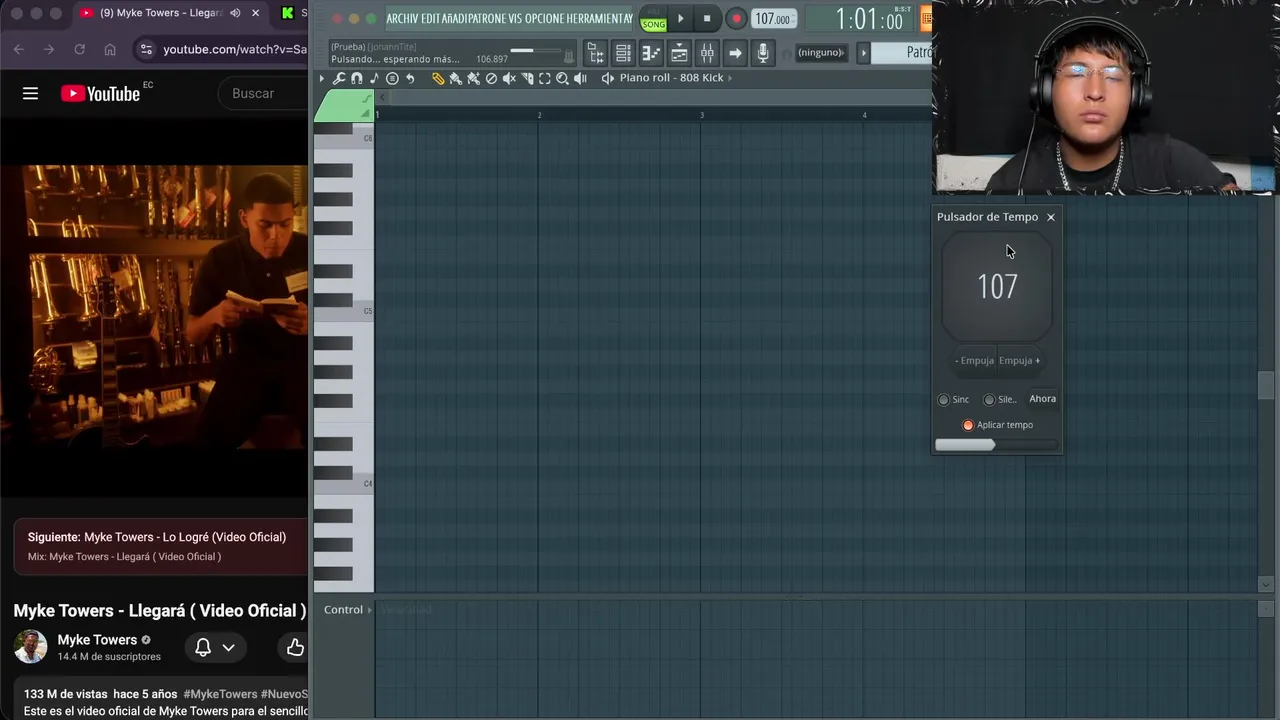This screenshot has width=1280, height=720.
Task: Click the 'Empuja +' nudge up button
Action: tap(1019, 361)
